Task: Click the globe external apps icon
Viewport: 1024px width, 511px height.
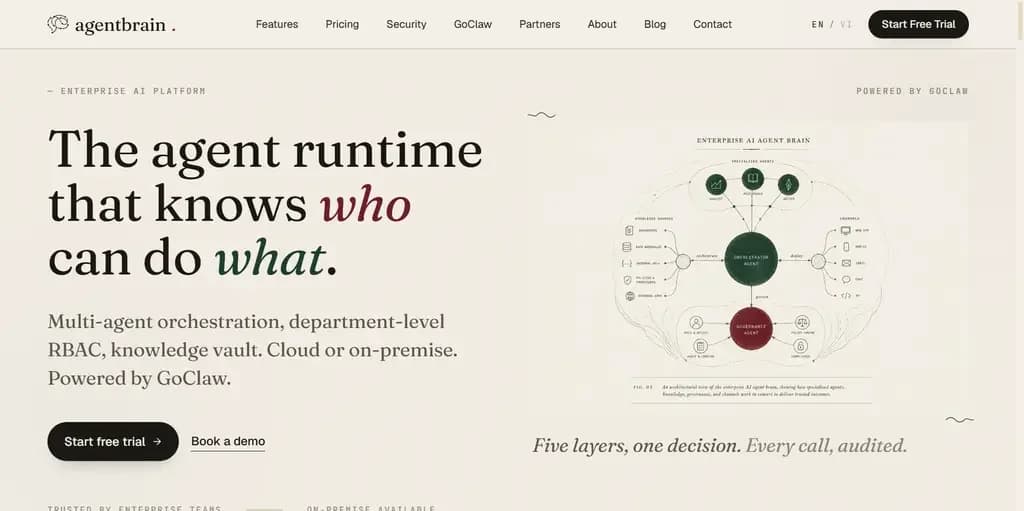Action: (x=630, y=296)
